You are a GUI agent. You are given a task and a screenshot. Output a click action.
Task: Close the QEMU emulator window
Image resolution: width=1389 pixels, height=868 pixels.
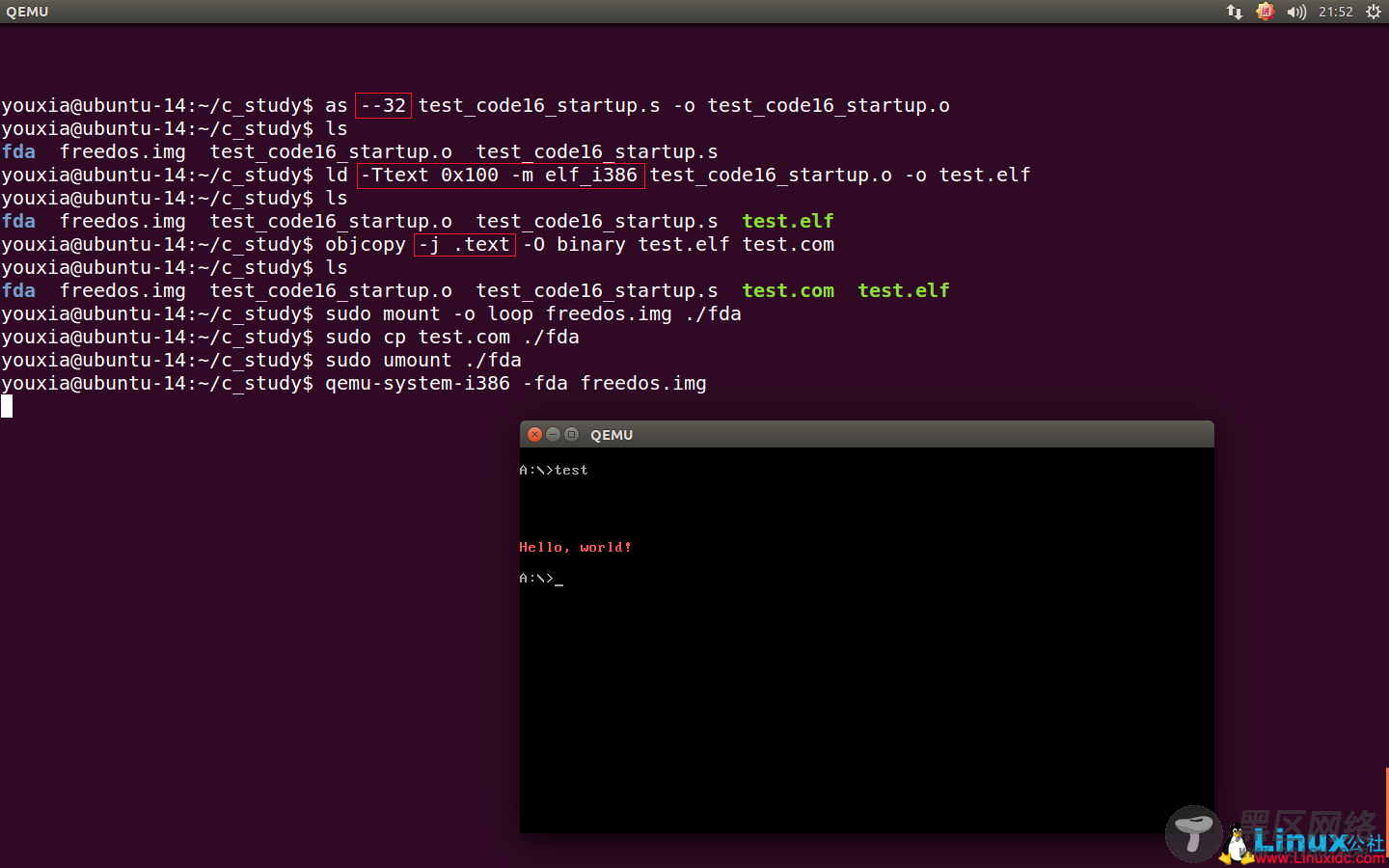click(534, 435)
